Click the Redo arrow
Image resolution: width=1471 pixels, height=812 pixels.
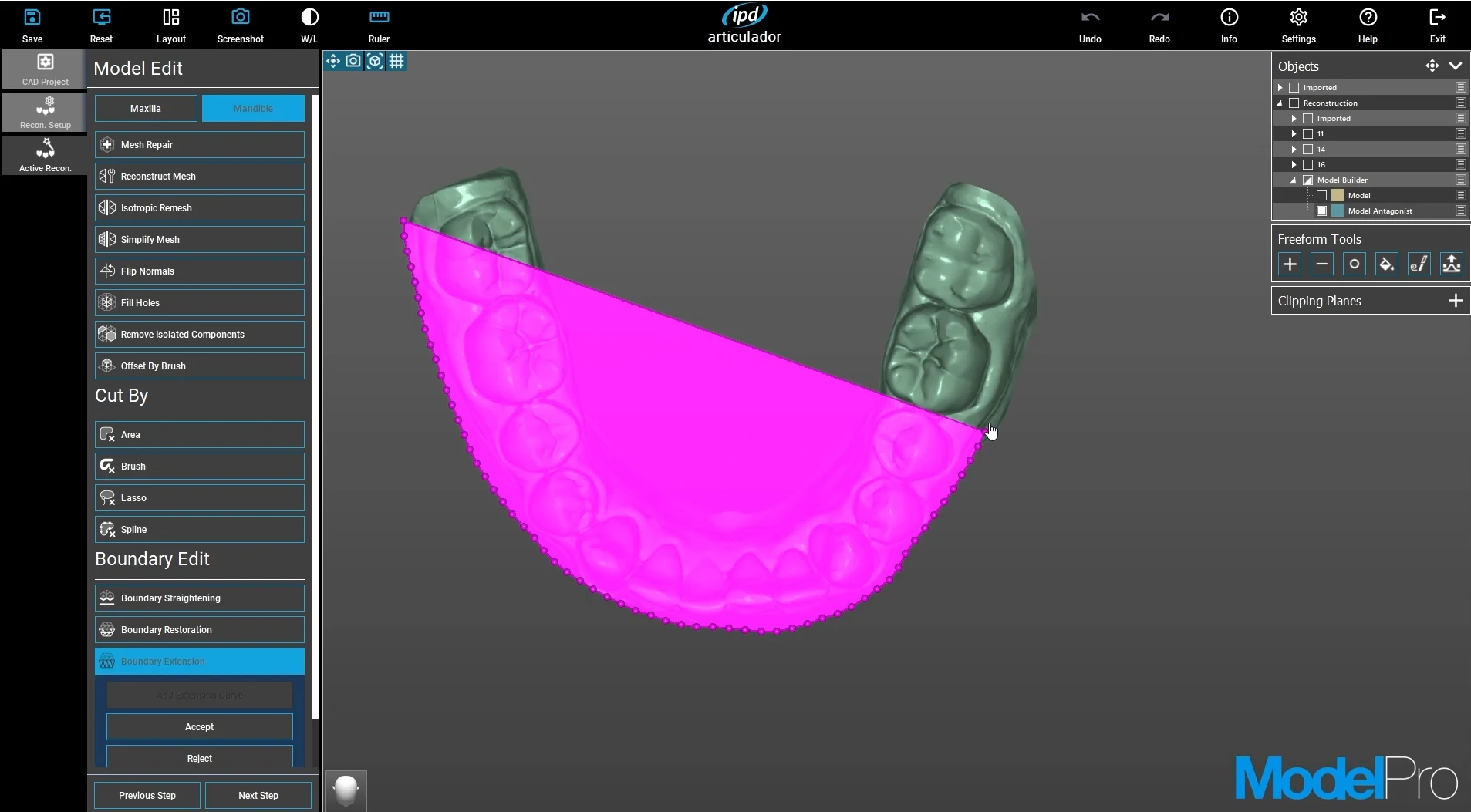1159,17
